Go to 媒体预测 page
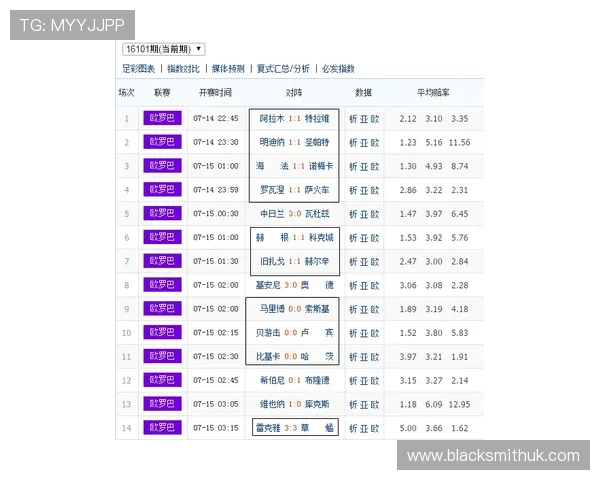 click(x=228, y=69)
